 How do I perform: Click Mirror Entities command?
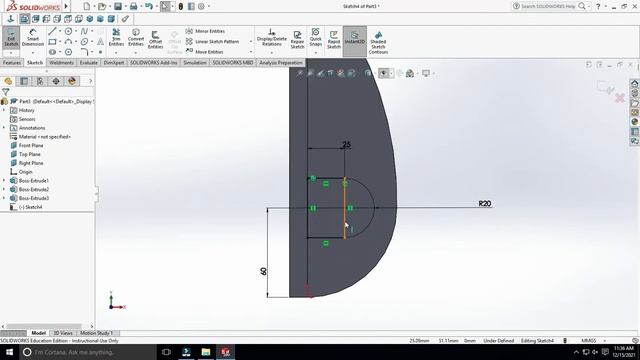tap(205, 31)
